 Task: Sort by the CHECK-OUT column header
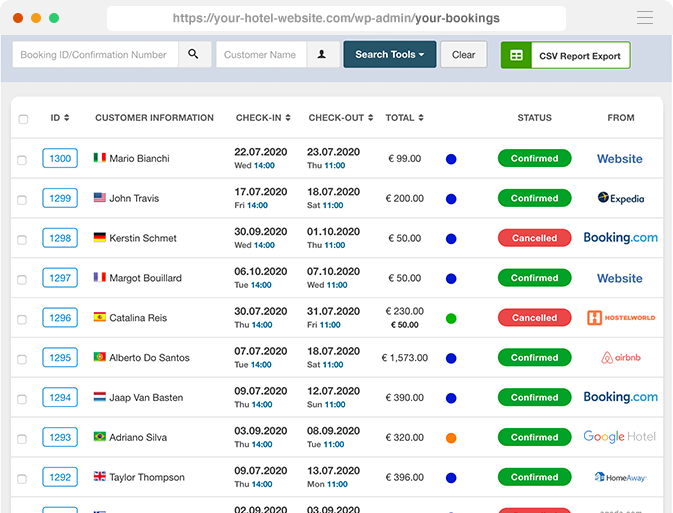pos(341,118)
